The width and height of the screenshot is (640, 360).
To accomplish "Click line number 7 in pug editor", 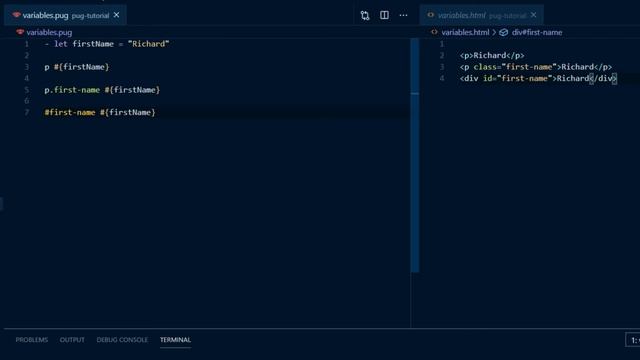I will tap(27, 112).
